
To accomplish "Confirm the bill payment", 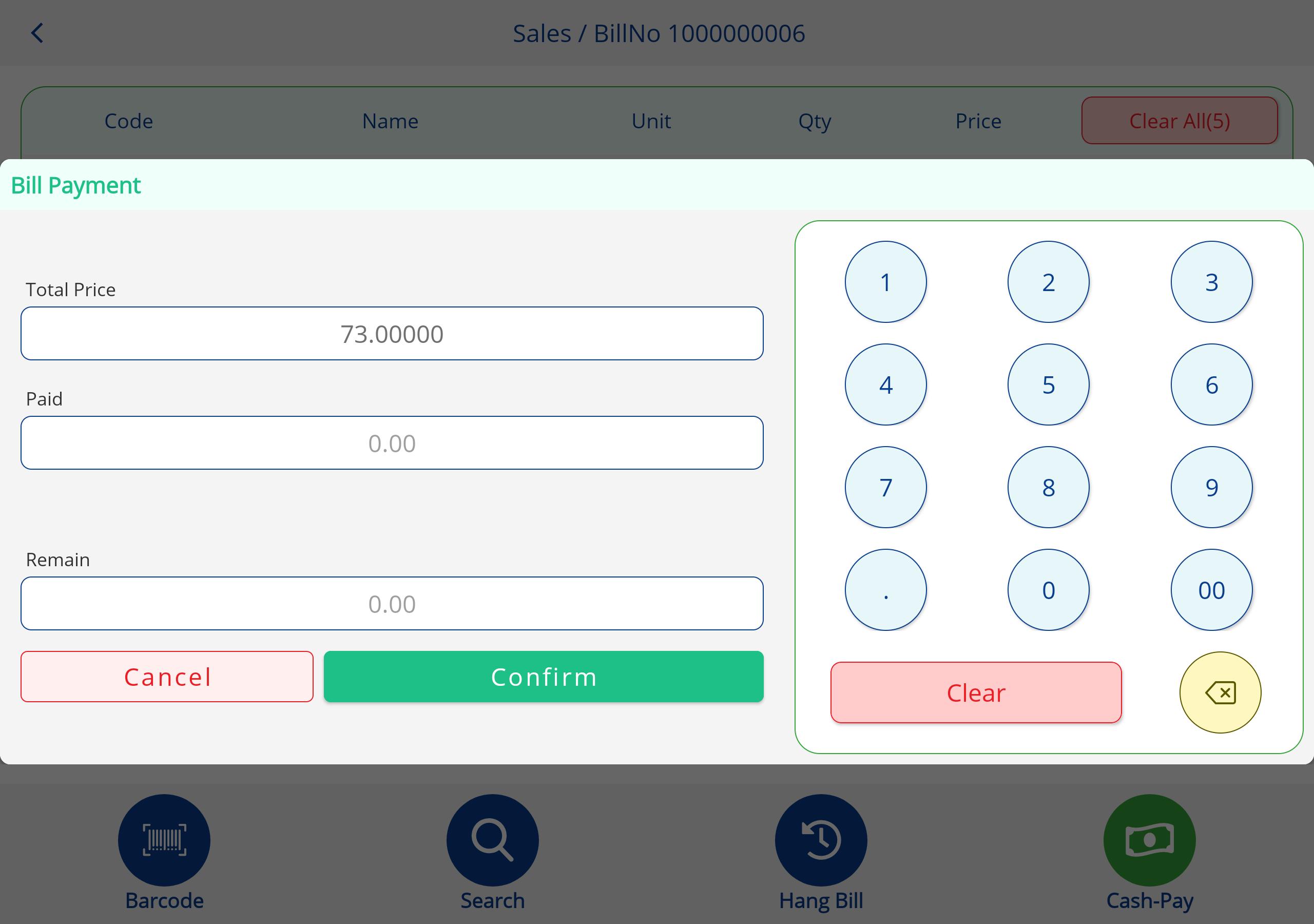I will [544, 677].
